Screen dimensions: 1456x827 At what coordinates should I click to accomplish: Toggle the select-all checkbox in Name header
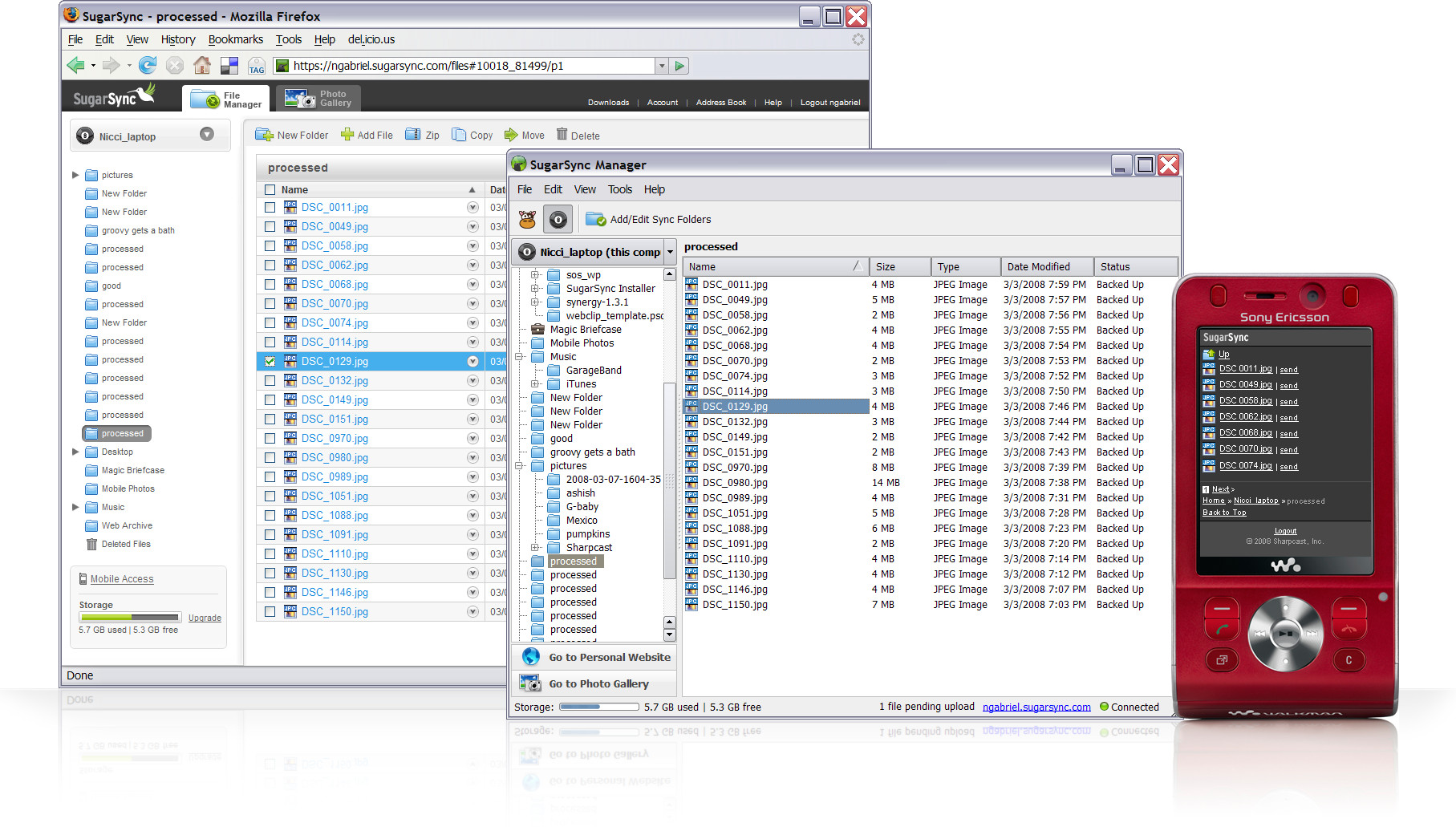click(270, 190)
